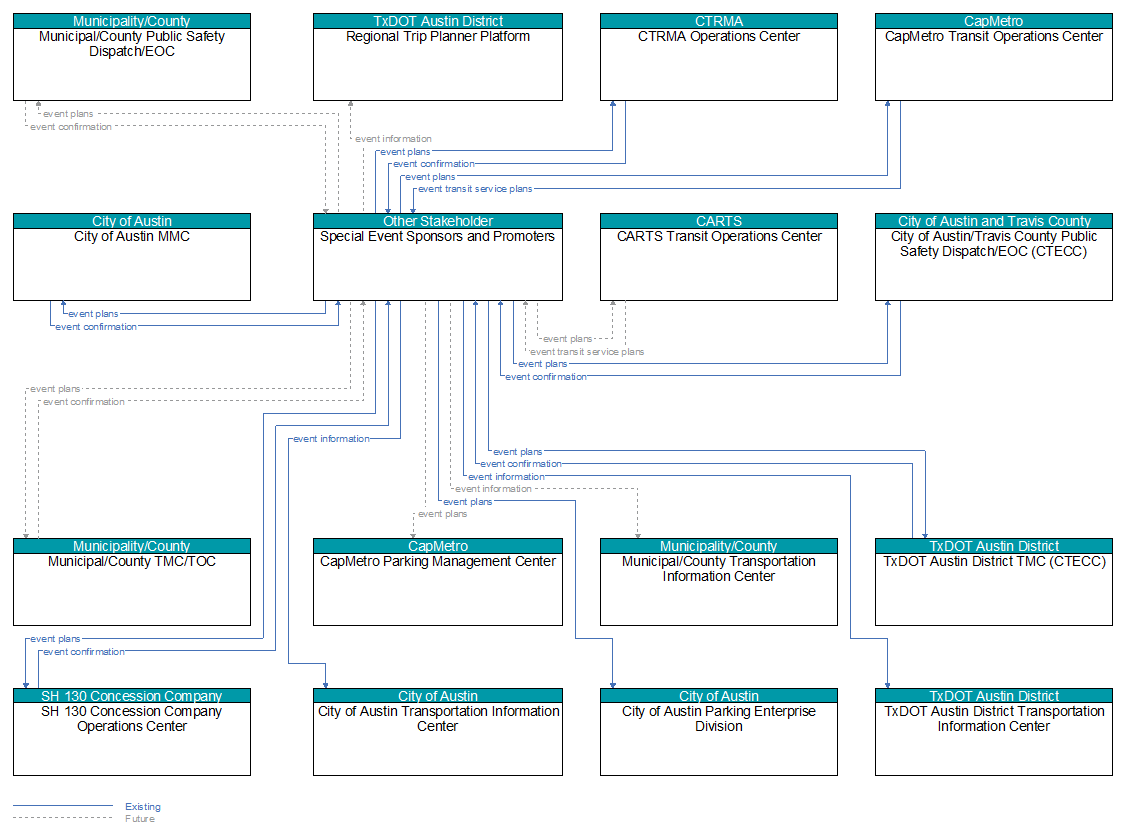Viewport: 1123px width, 837px height.
Task: Click the Other Stakeholder header bar
Action: pos(438,221)
